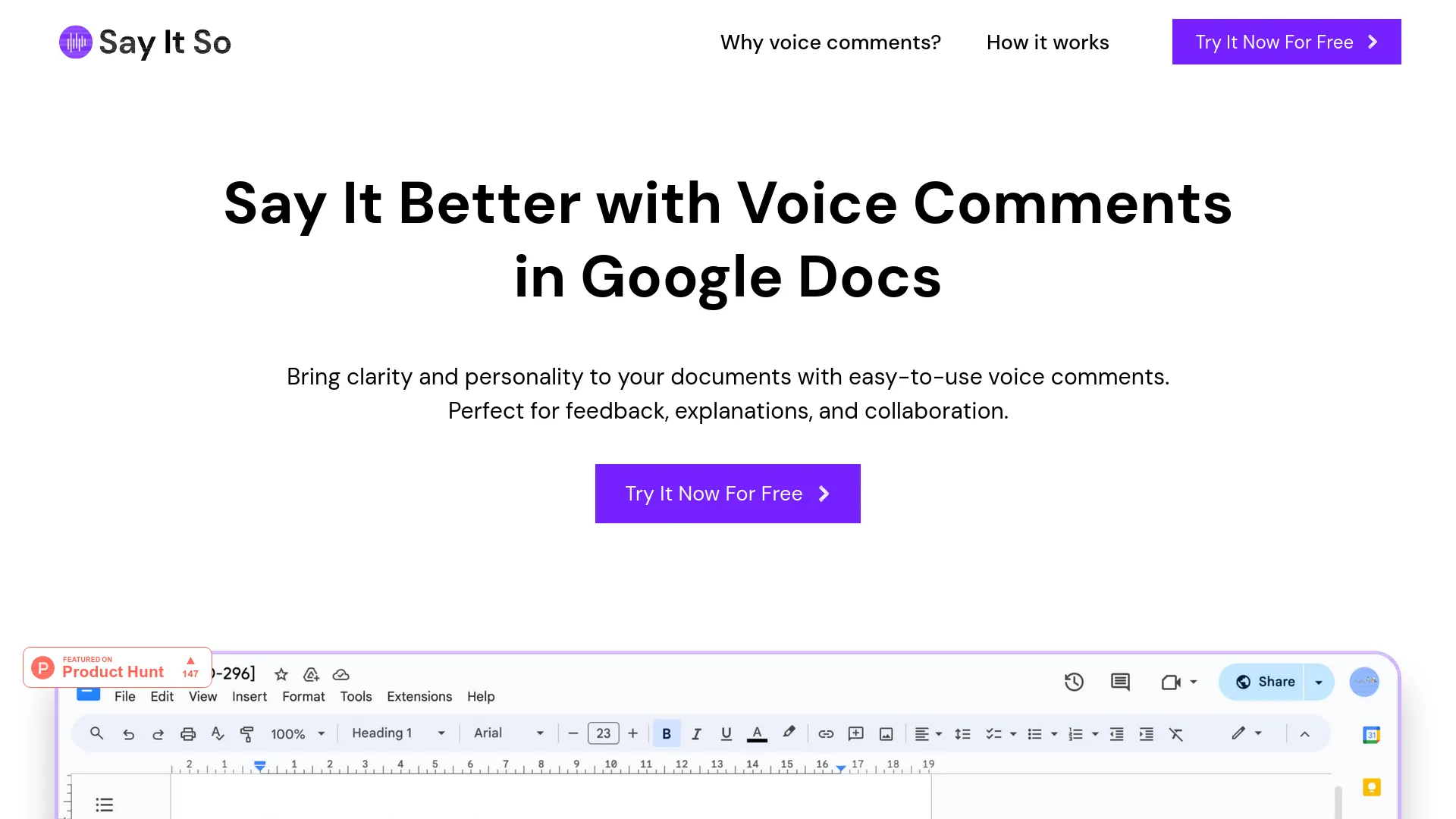Expand the checklist options arrow

[x=1013, y=734]
